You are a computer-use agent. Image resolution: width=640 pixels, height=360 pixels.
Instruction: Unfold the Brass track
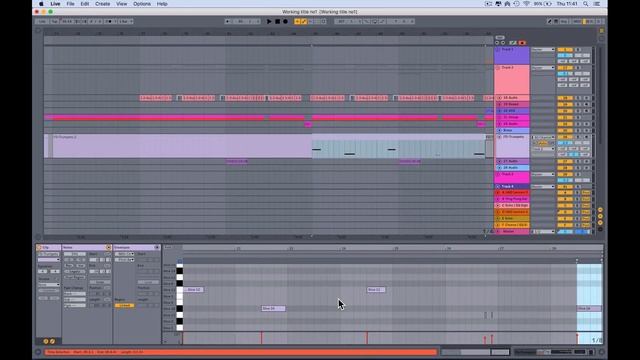pos(499,131)
